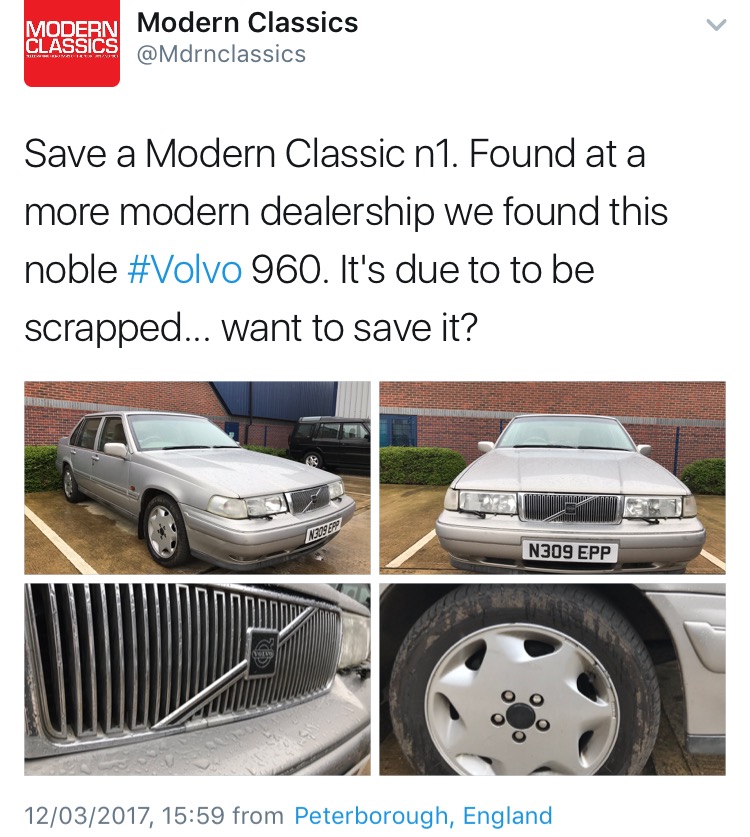The width and height of the screenshot is (750, 837).
Task: Click the dark SUV in the first photo
Action: pyautogui.click(x=329, y=442)
